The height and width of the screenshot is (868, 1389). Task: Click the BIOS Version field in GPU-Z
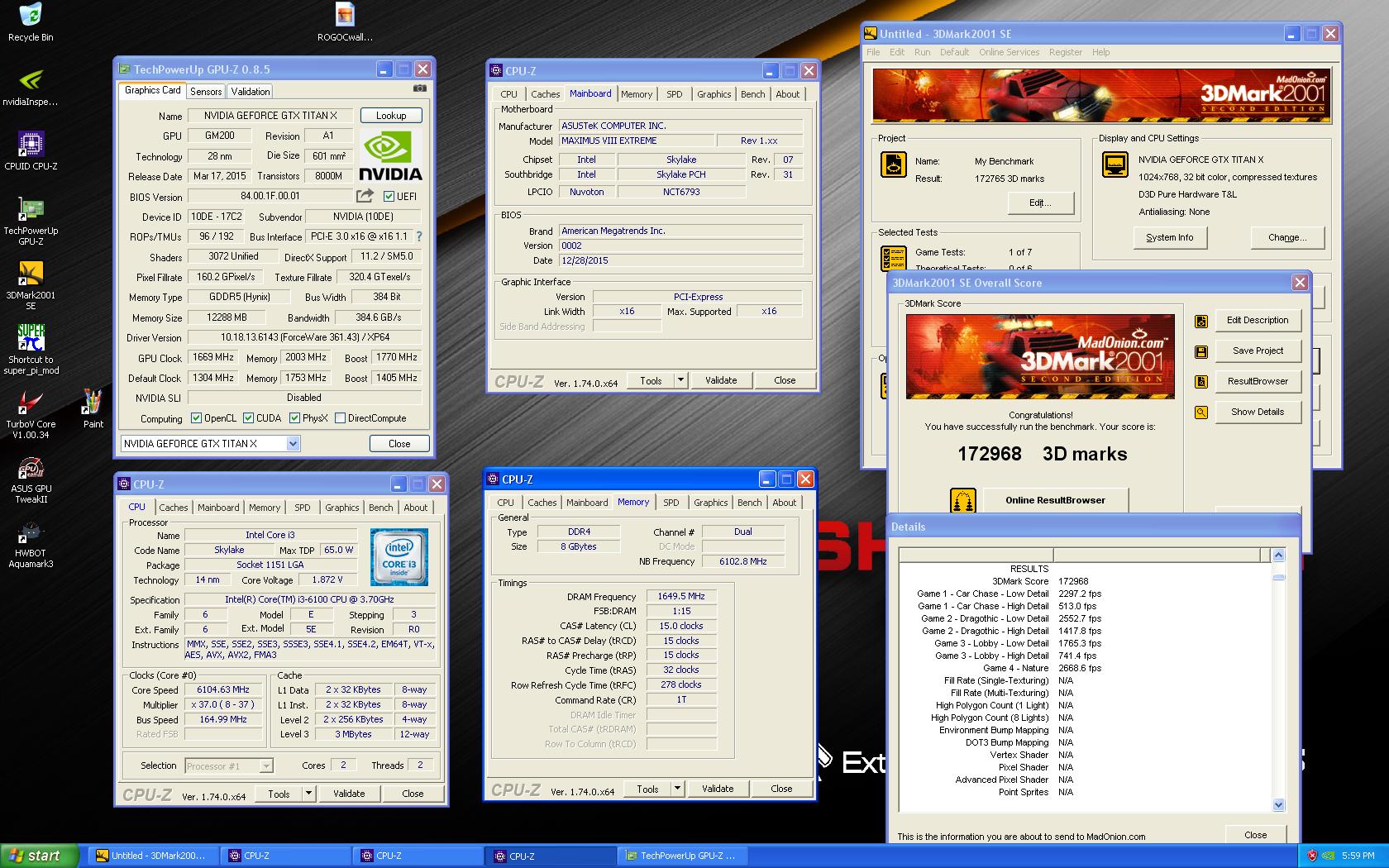click(x=270, y=197)
